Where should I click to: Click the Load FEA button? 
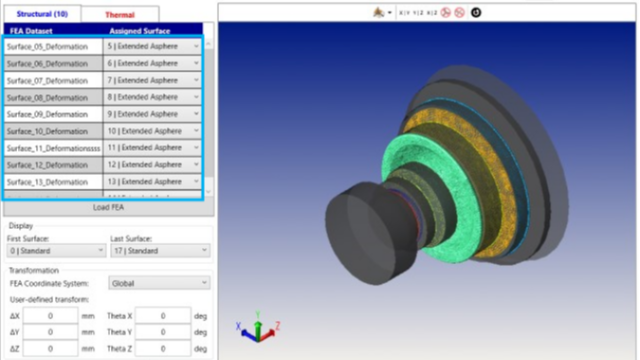click(x=109, y=207)
